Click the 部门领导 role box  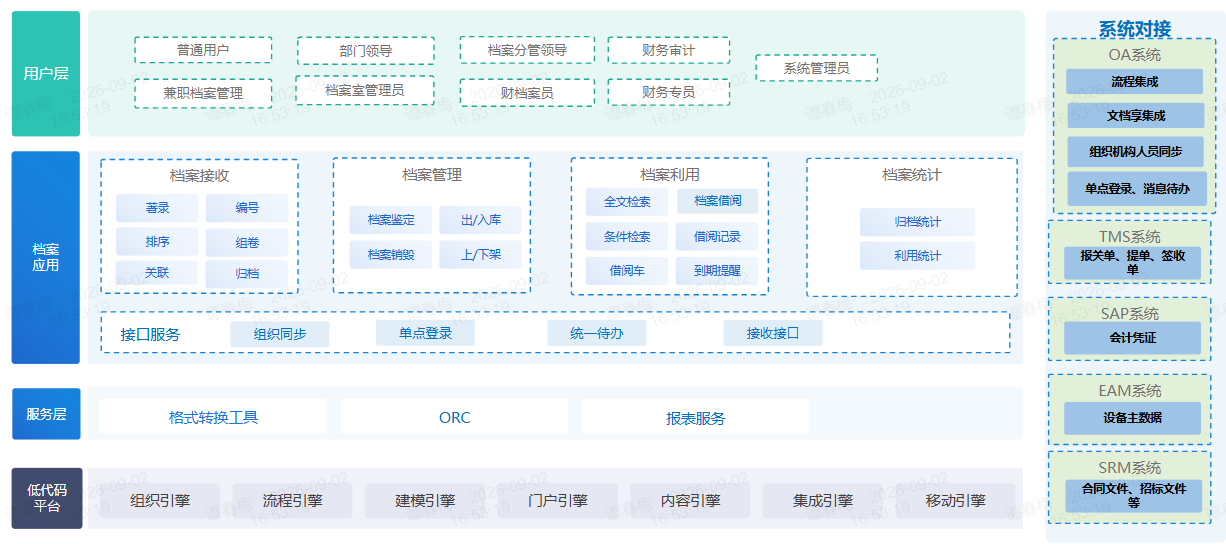[365, 50]
